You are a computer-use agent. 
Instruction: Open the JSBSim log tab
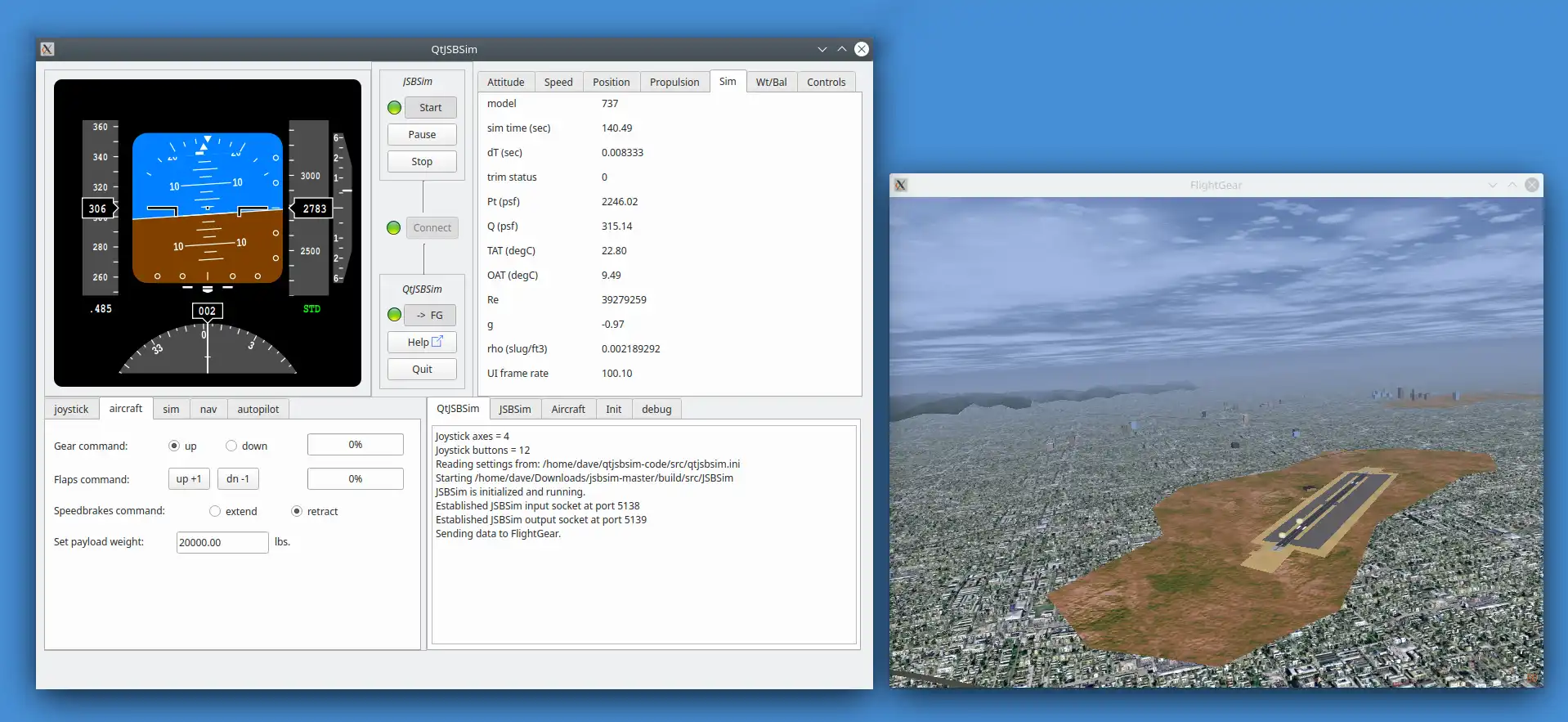(515, 409)
